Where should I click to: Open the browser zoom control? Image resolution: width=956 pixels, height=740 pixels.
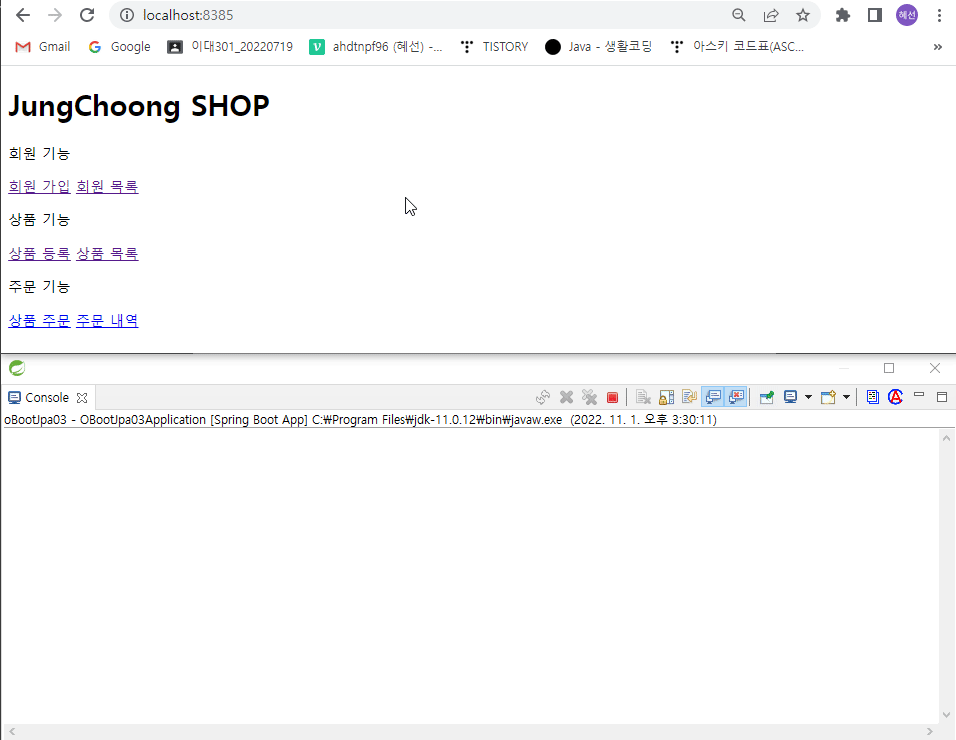pos(738,15)
